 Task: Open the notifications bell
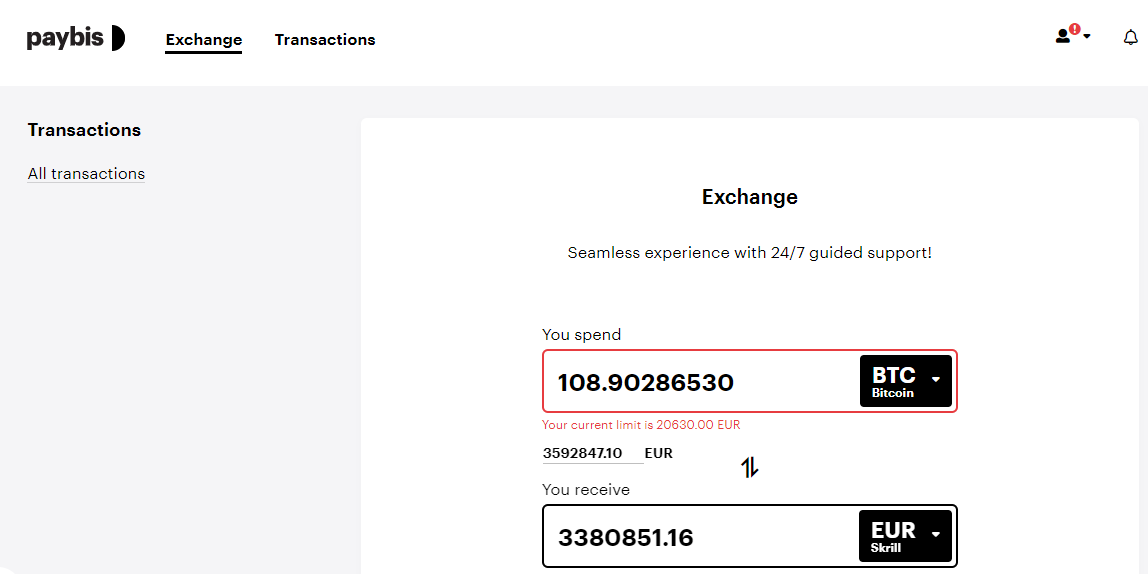[x=1130, y=37]
